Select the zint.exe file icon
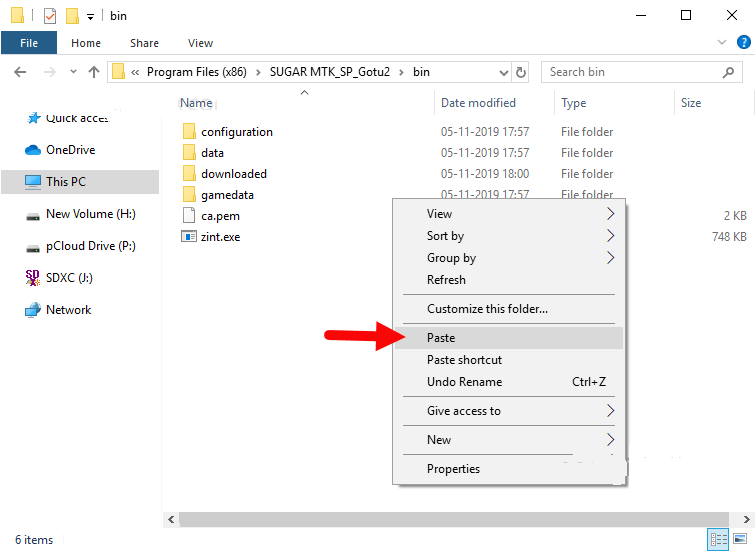This screenshot has height=551, width=756. pos(189,237)
